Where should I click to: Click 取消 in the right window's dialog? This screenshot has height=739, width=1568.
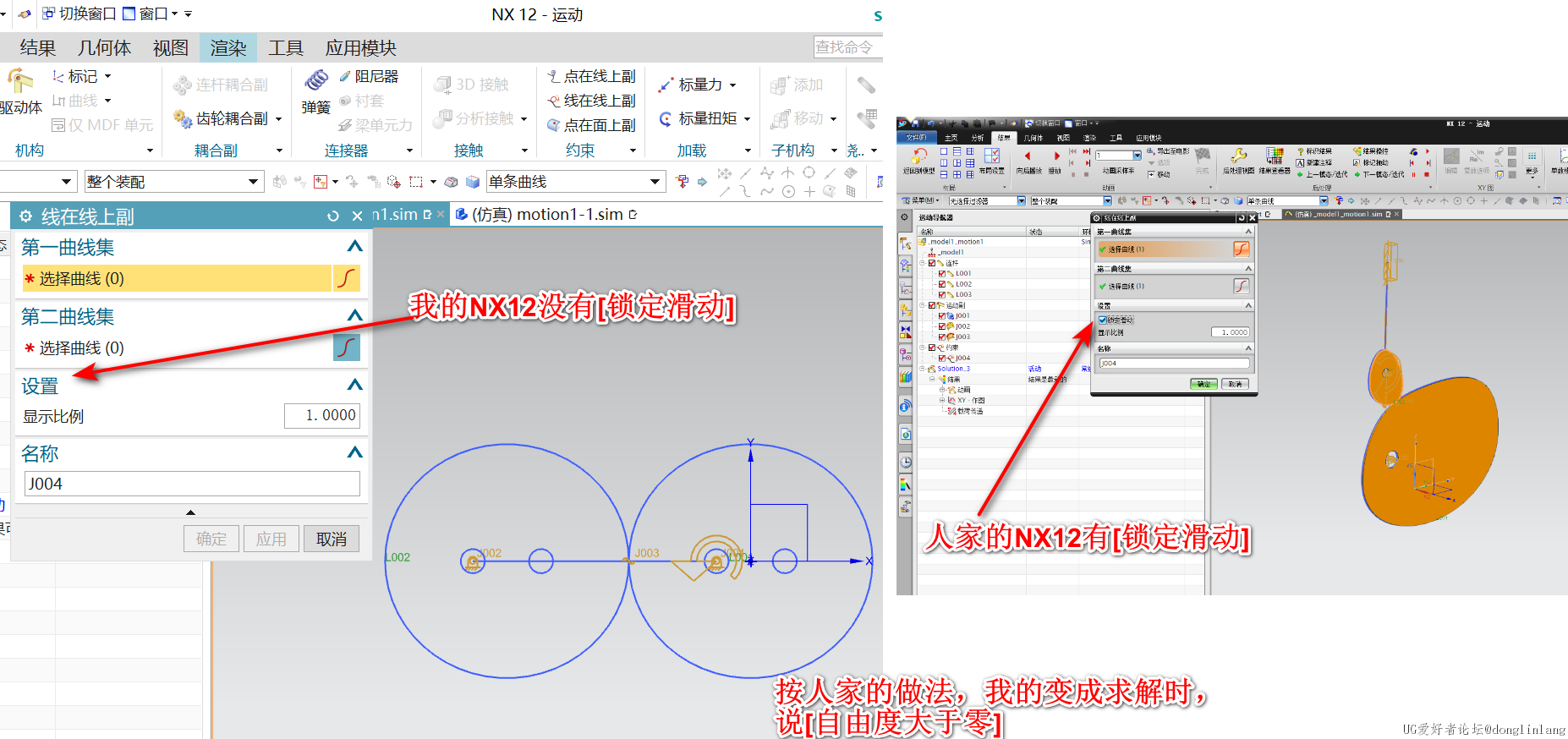1235,384
